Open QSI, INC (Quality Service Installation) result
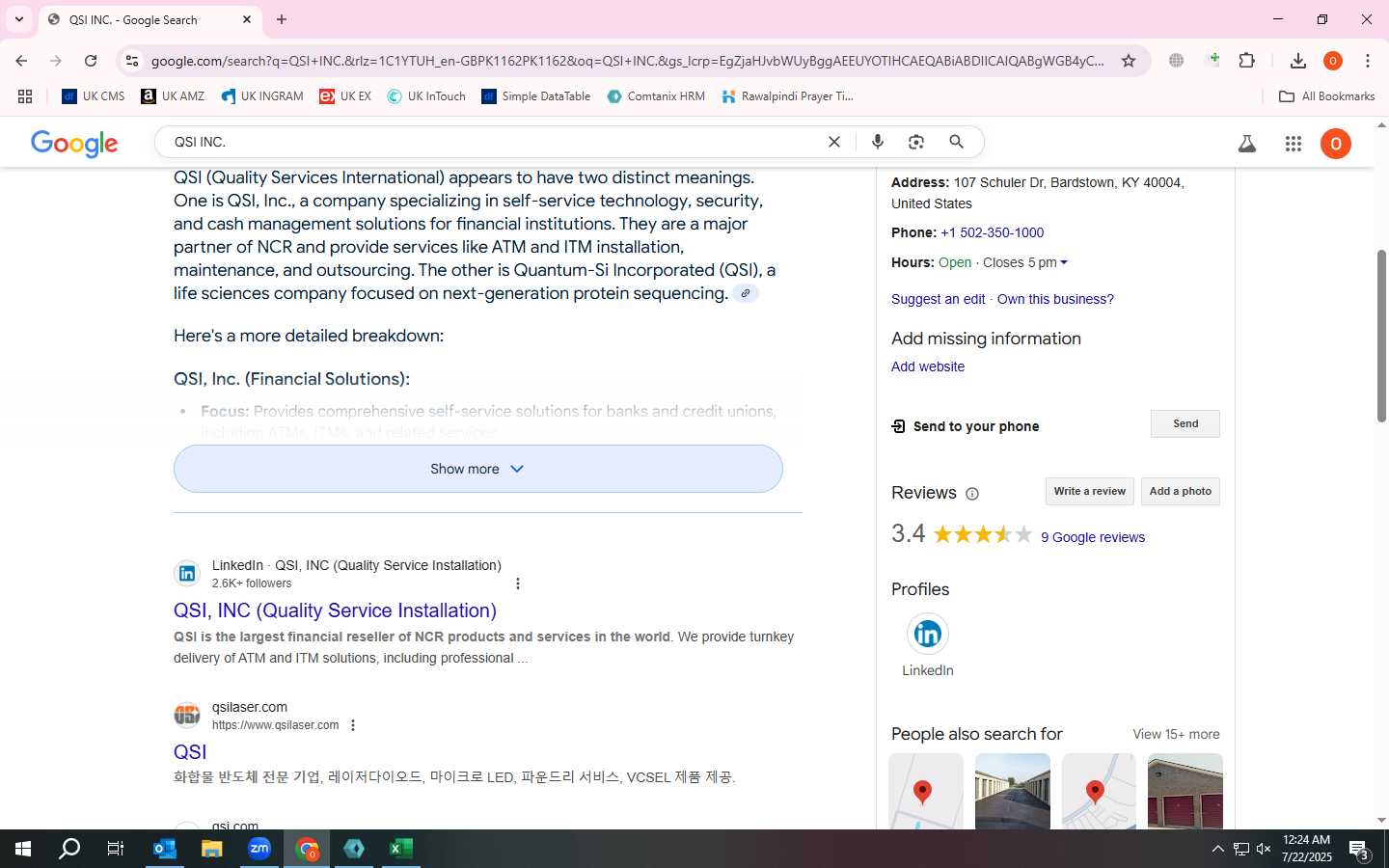Screen dimensions: 1389x868 (335, 610)
